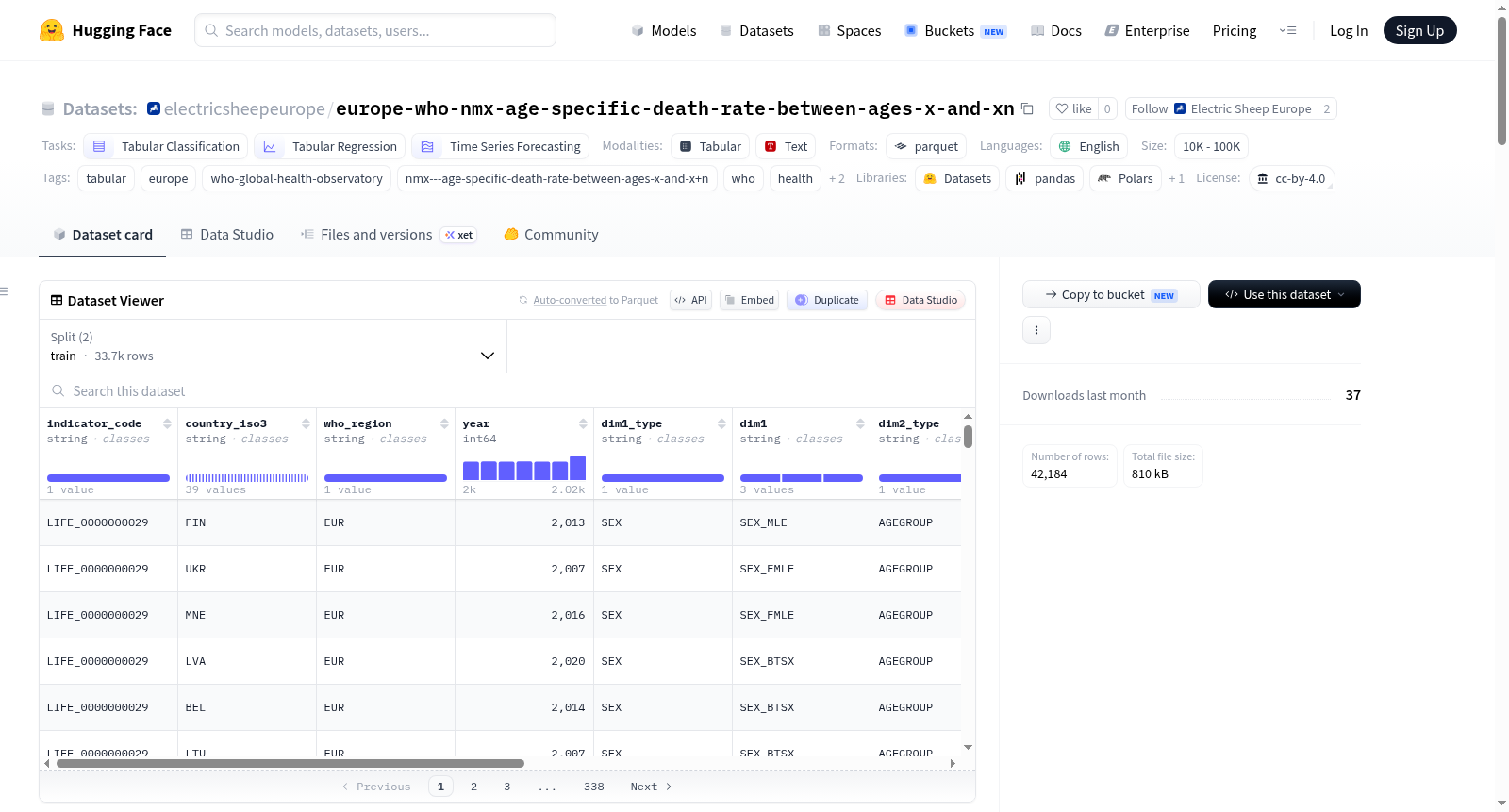Sort the country_iso3 column

pyautogui.click(x=306, y=423)
